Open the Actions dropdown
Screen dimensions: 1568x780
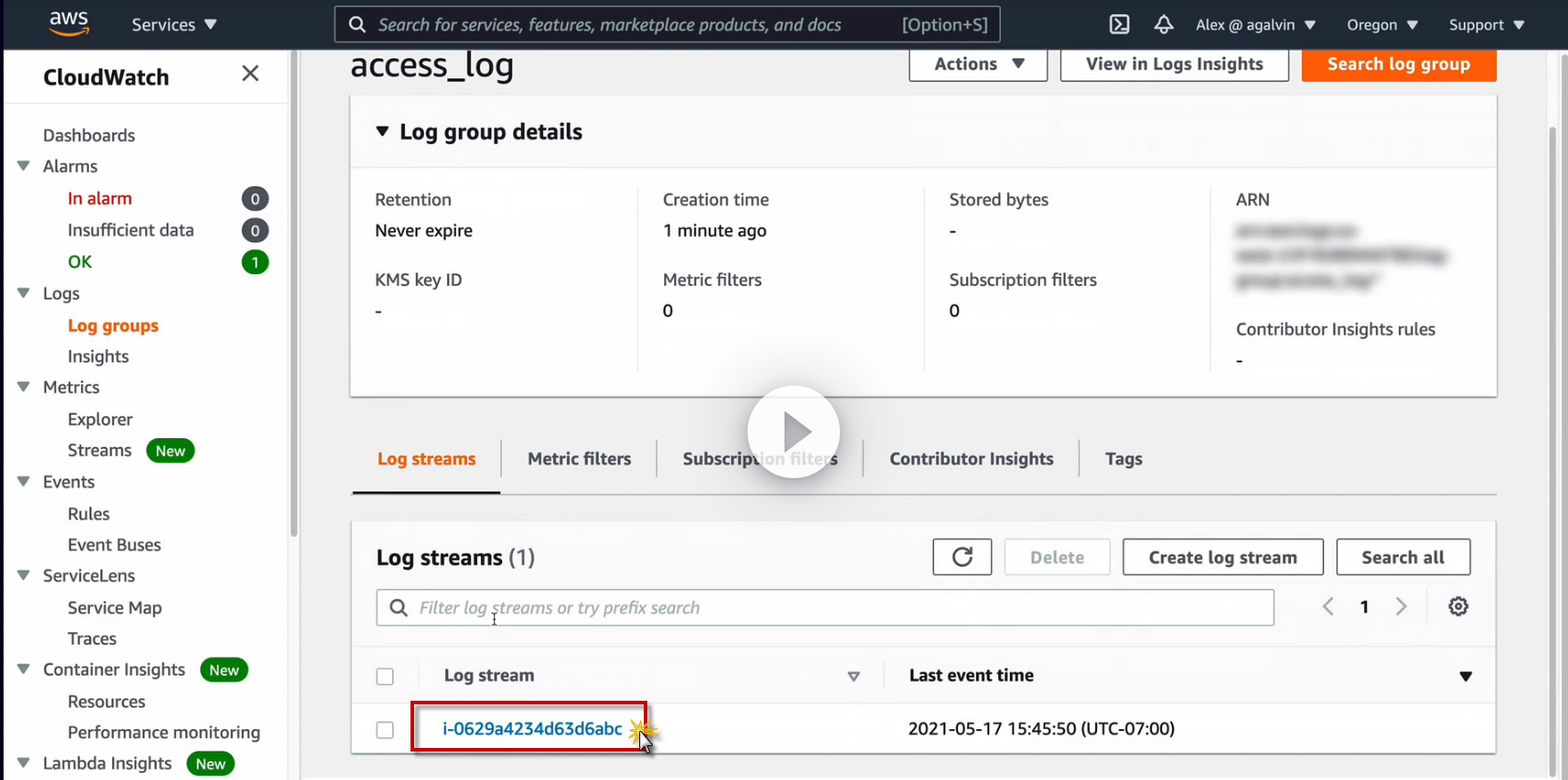[x=978, y=64]
